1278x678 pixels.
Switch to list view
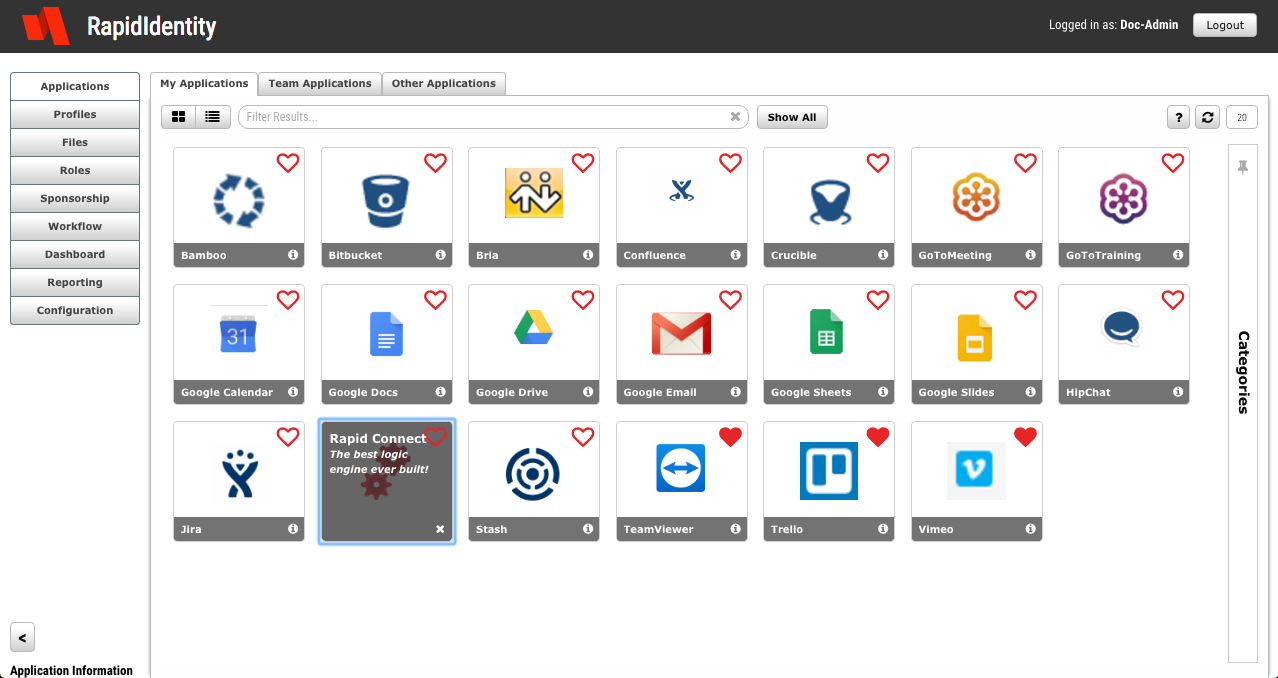(212, 117)
